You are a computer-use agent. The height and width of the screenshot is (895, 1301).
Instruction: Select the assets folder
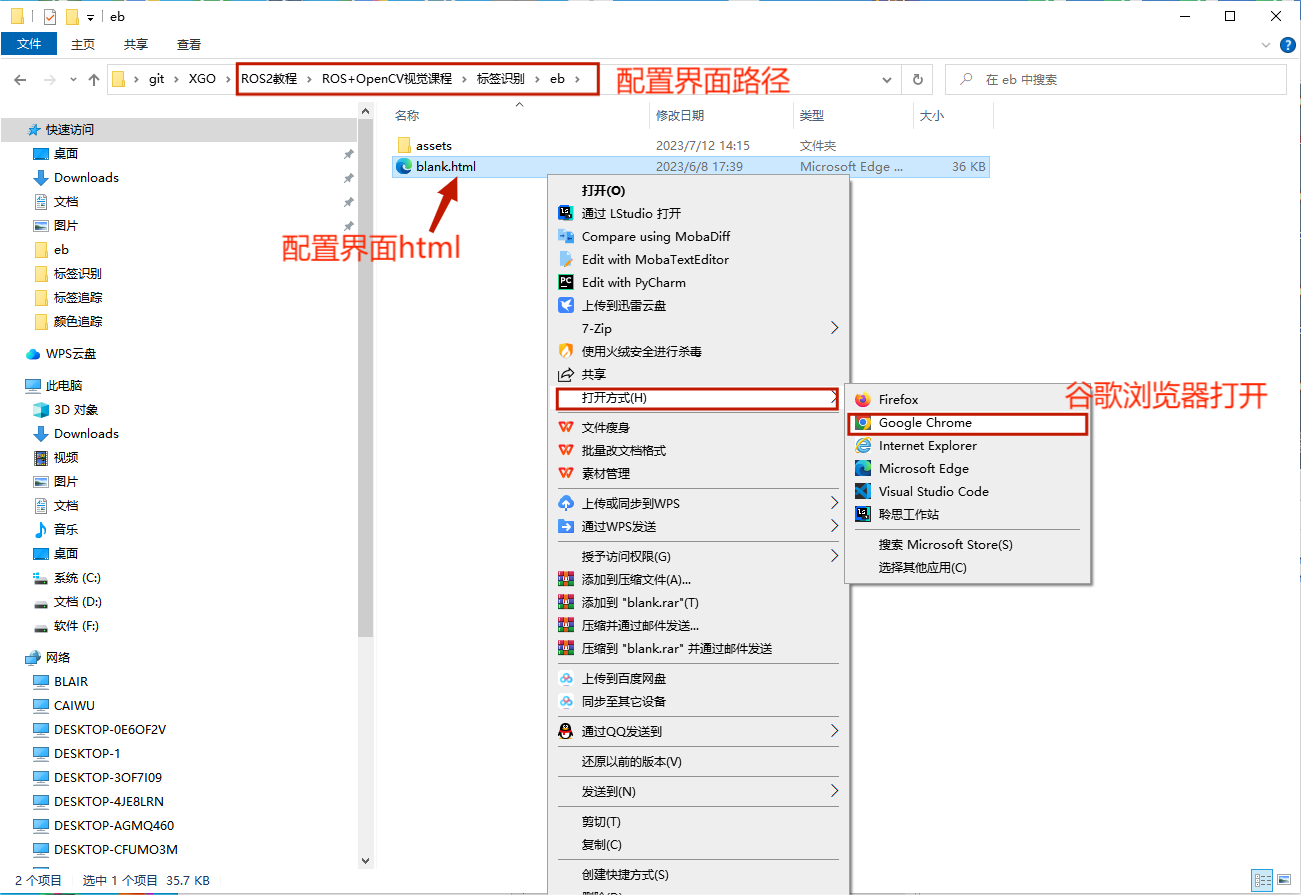(434, 146)
